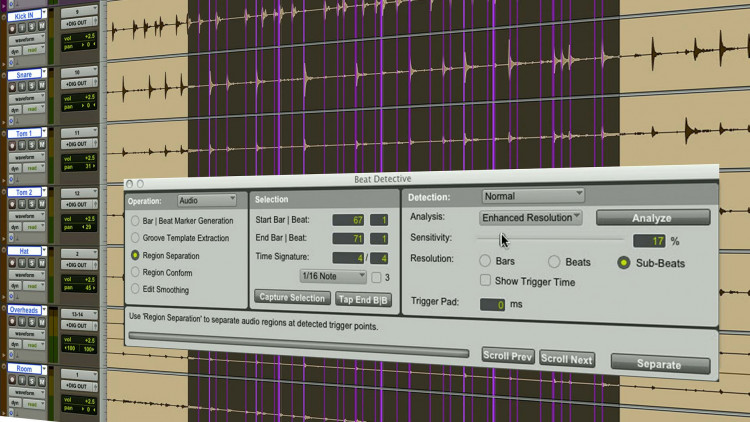The width and height of the screenshot is (750, 422).
Task: Record-enable the Tom 2 track
Action: [x=13, y=204]
